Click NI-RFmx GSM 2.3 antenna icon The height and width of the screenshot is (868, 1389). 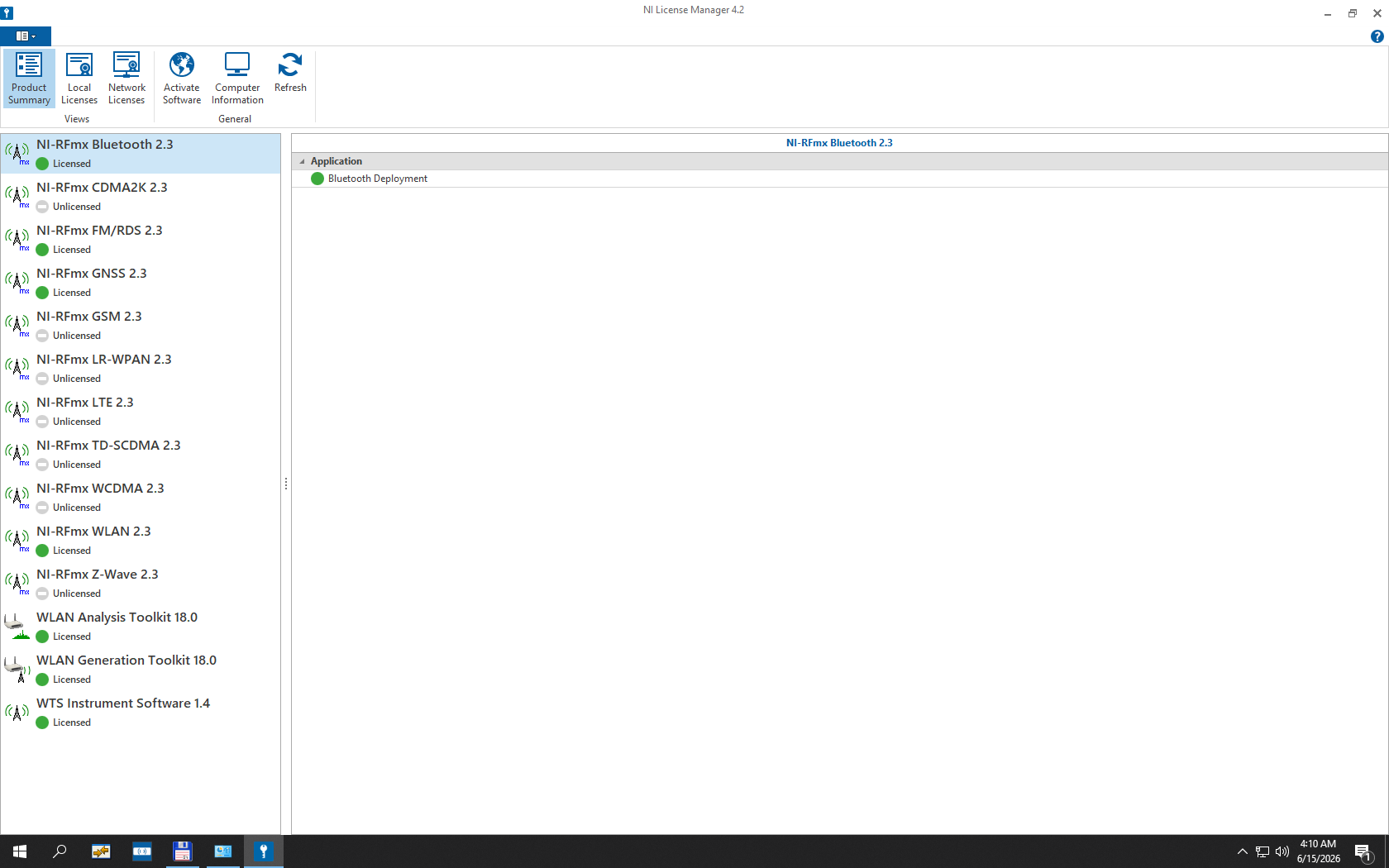[x=17, y=325]
